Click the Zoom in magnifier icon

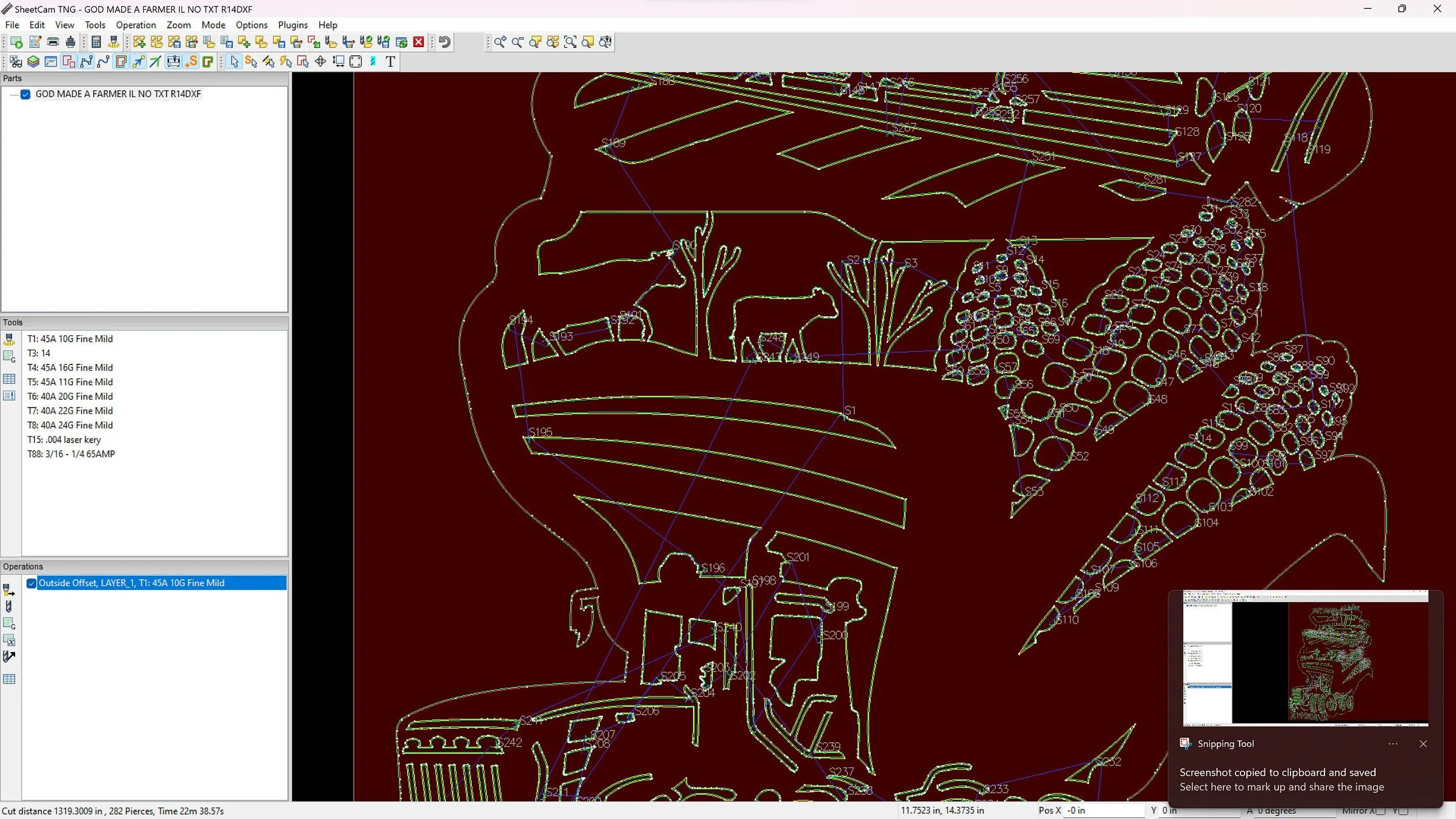pos(500,42)
